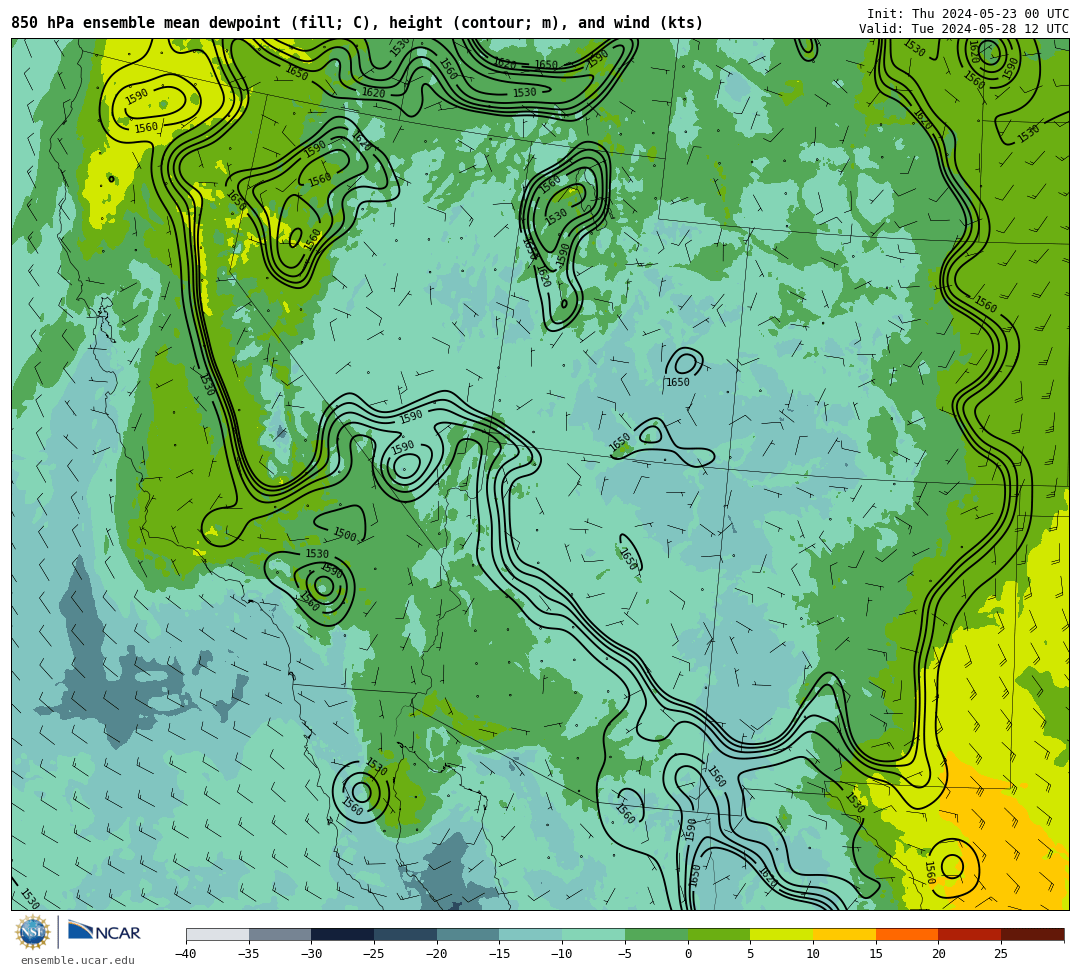The image size is (1080, 973).
Task: Click the 25 colorbar tick label
Action: tap(1001, 954)
